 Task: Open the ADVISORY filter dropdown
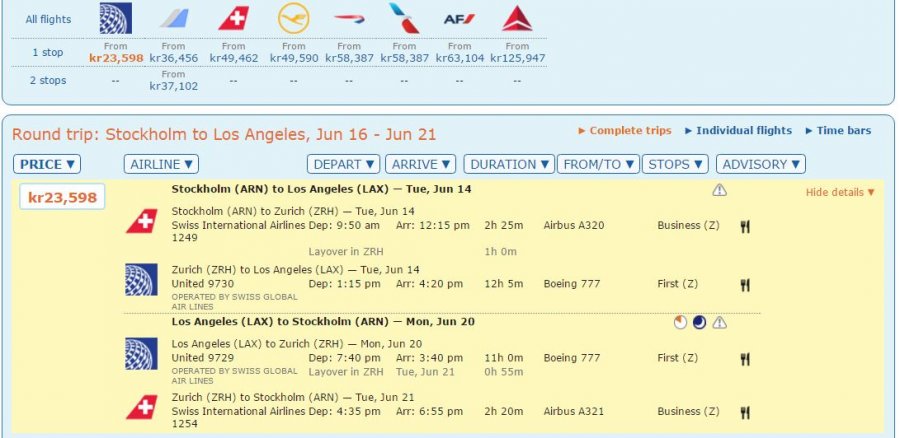pyautogui.click(x=760, y=164)
